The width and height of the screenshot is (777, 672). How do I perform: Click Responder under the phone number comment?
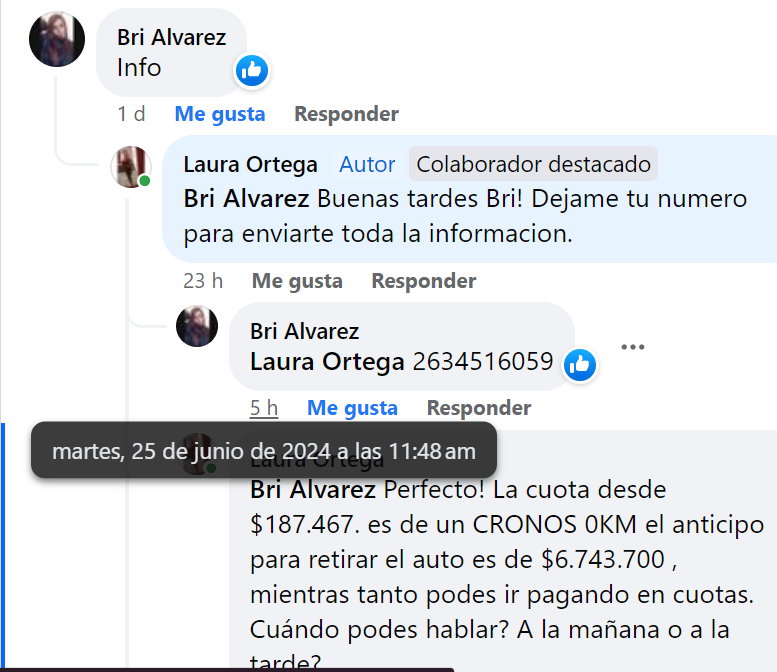479,408
